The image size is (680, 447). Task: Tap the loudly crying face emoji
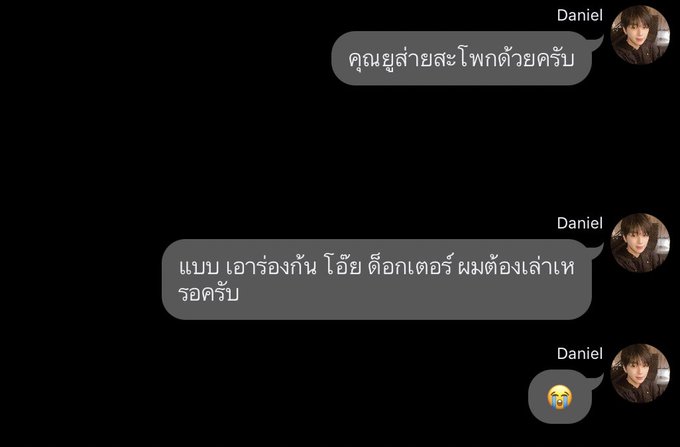tap(559, 397)
